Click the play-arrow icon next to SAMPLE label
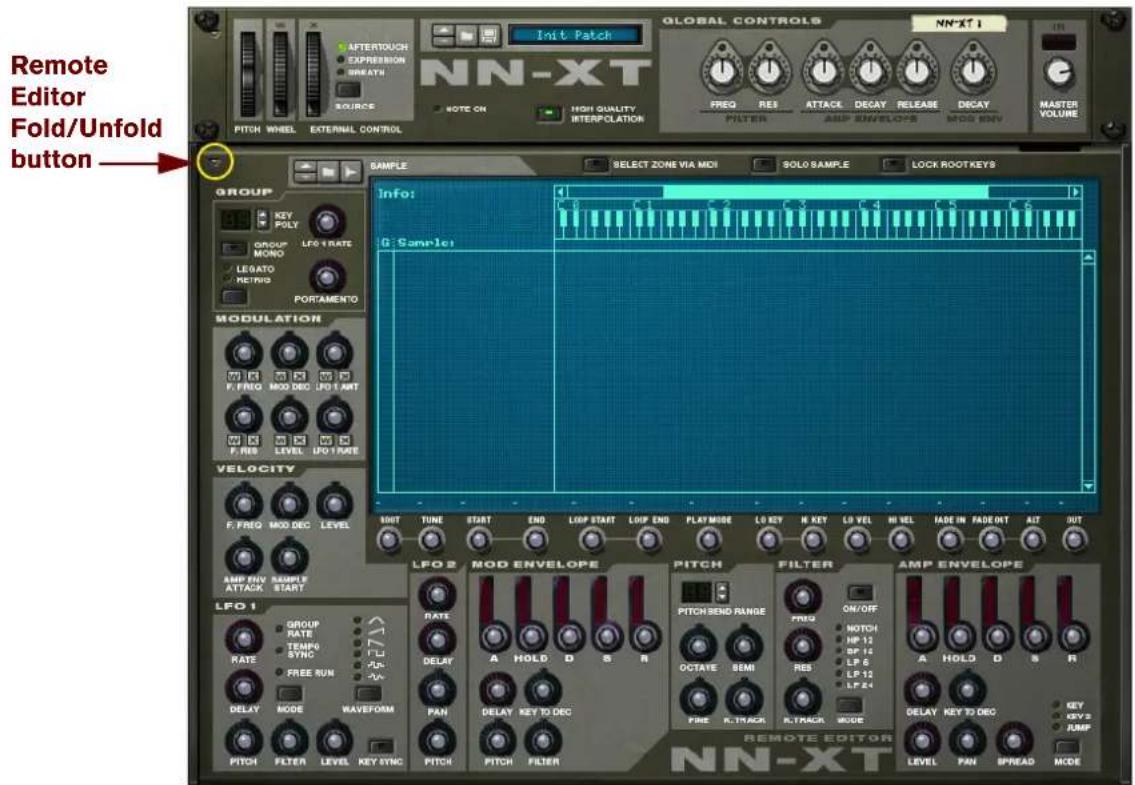 (x=350, y=172)
